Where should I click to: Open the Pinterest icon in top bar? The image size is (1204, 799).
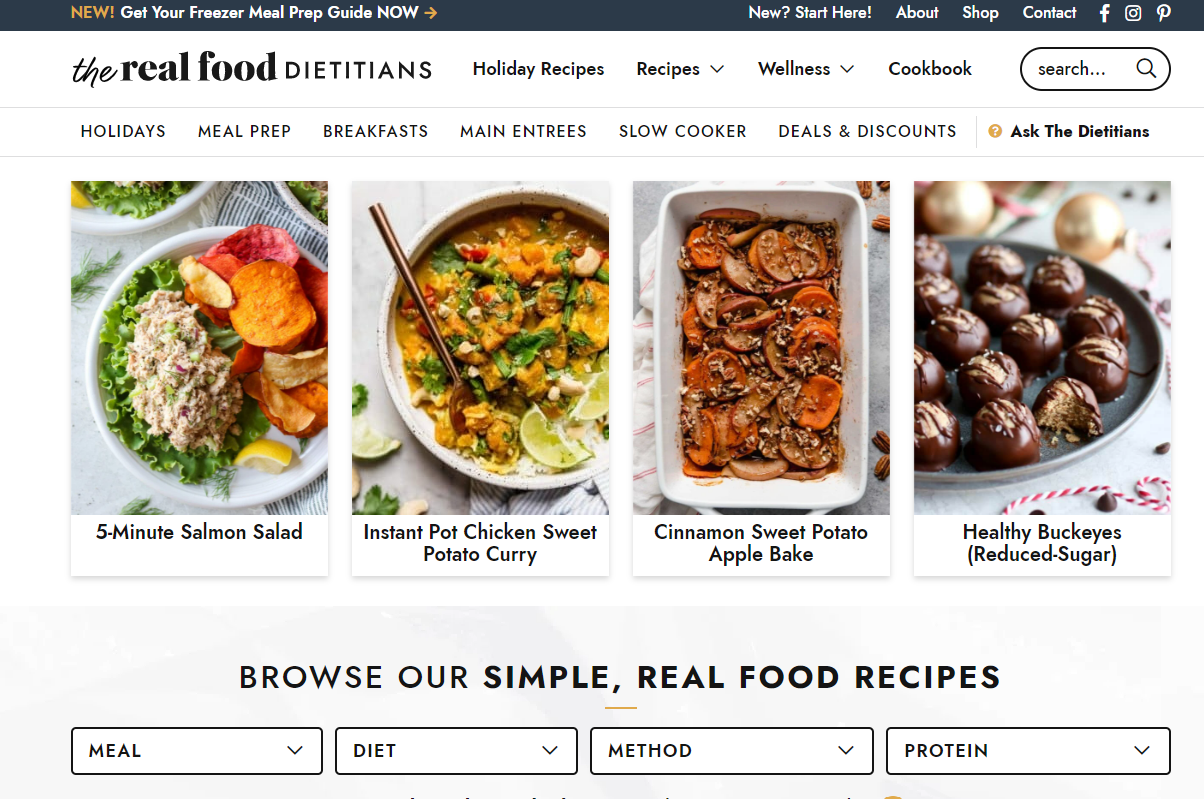click(x=1164, y=13)
